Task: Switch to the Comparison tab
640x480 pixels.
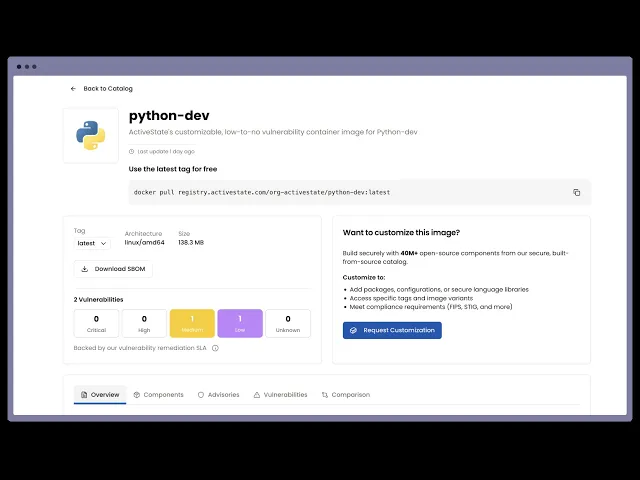Action: click(x=345, y=395)
